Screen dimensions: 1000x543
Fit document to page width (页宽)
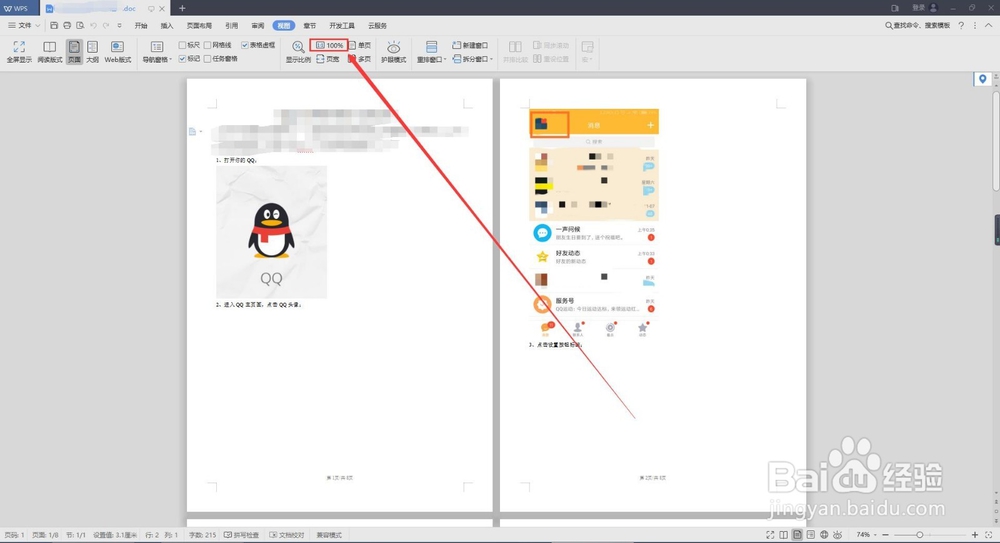[x=328, y=59]
